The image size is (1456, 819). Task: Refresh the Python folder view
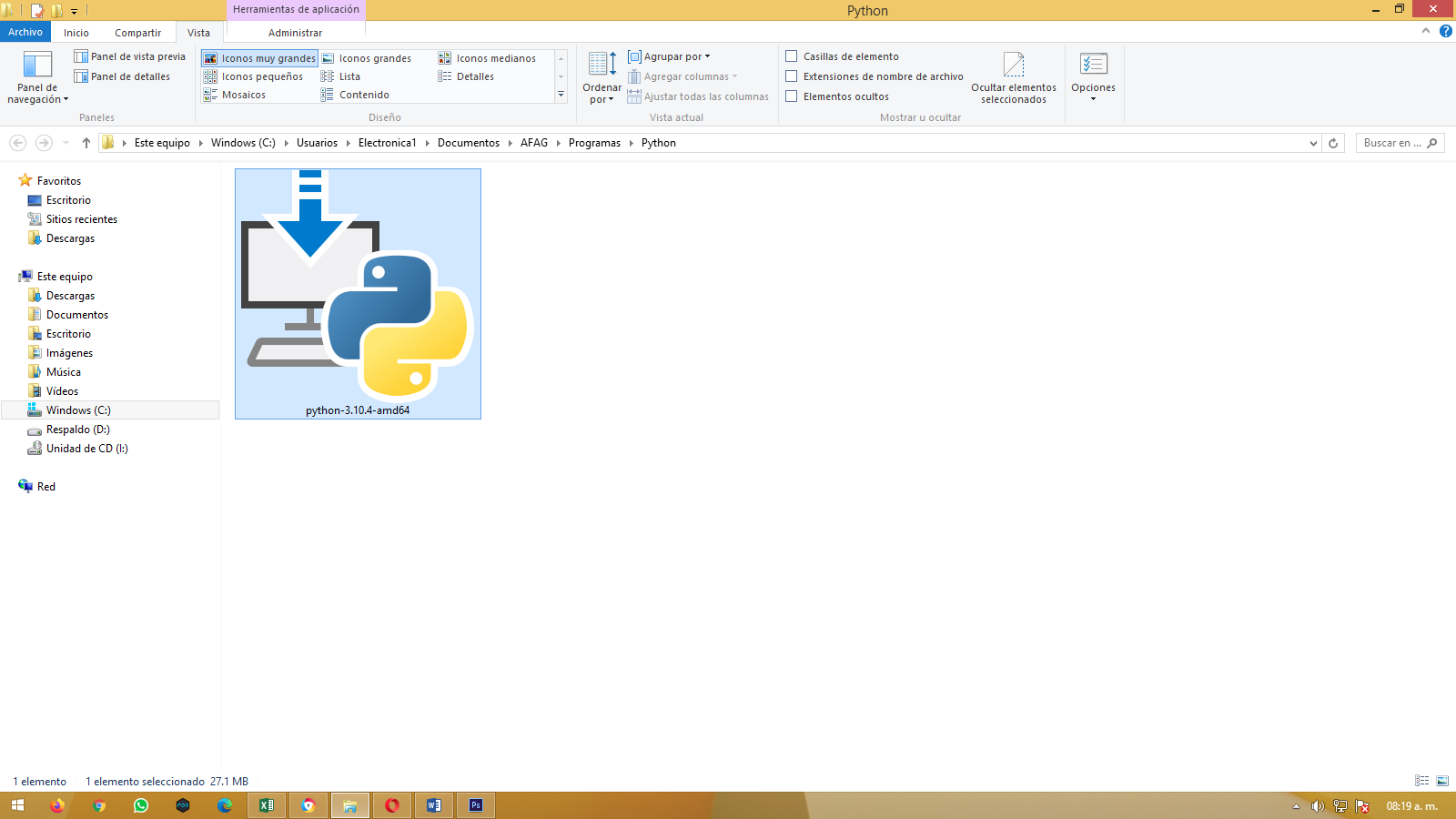click(1333, 143)
